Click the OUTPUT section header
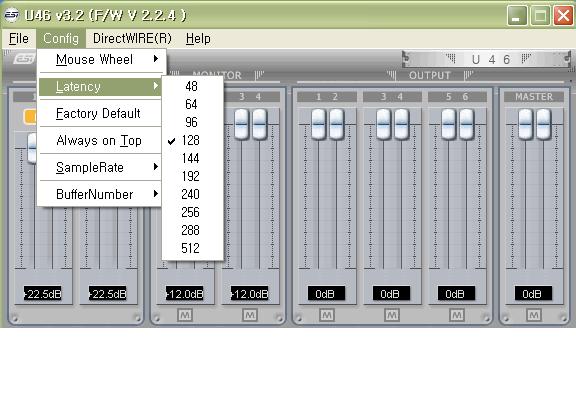 click(430, 75)
